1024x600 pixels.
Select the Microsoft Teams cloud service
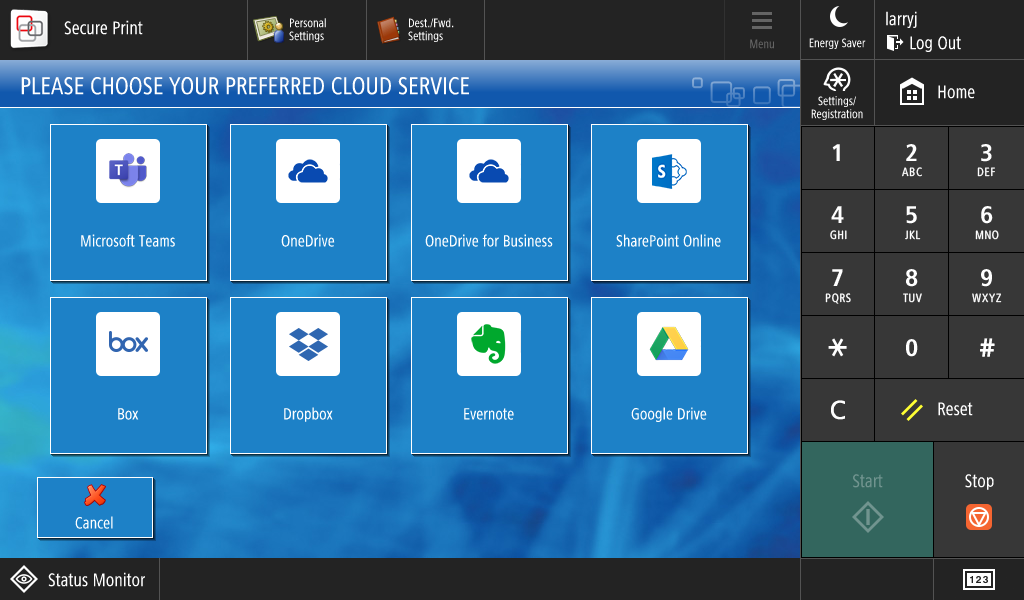(x=128, y=202)
